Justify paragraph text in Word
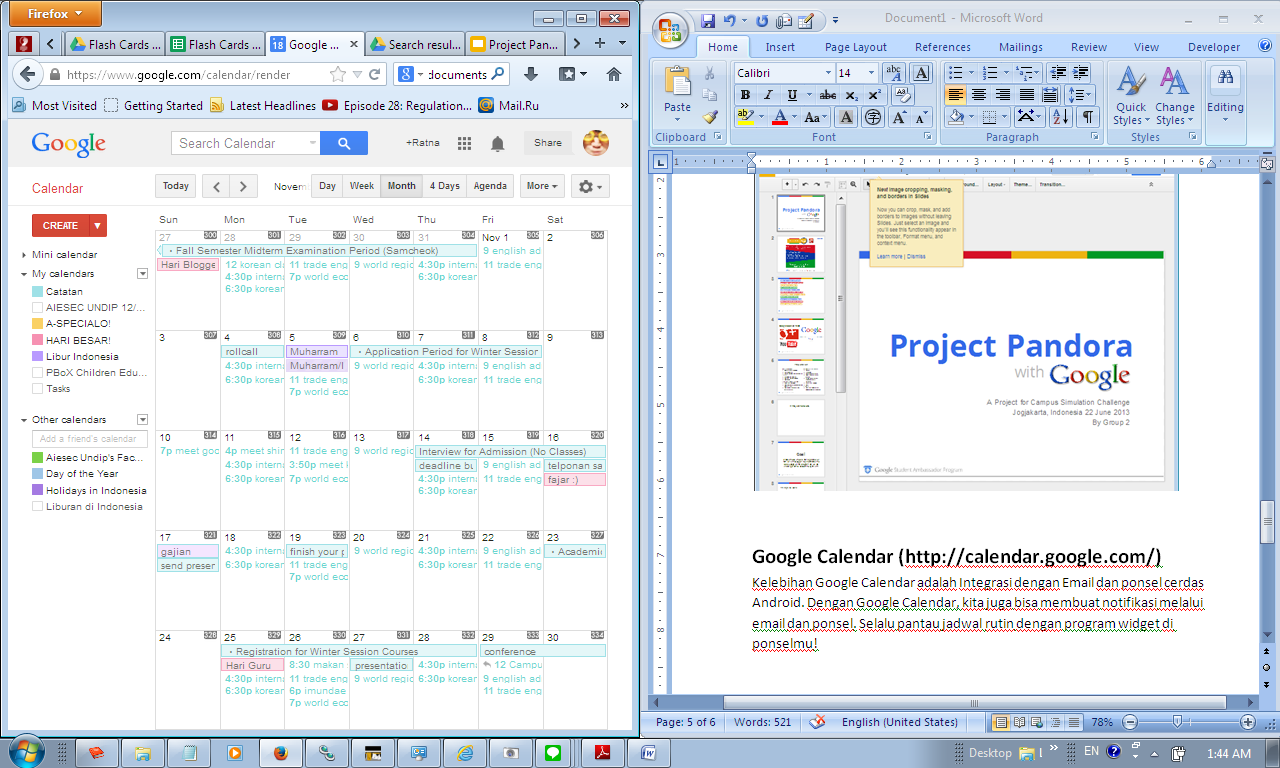 coord(1027,95)
